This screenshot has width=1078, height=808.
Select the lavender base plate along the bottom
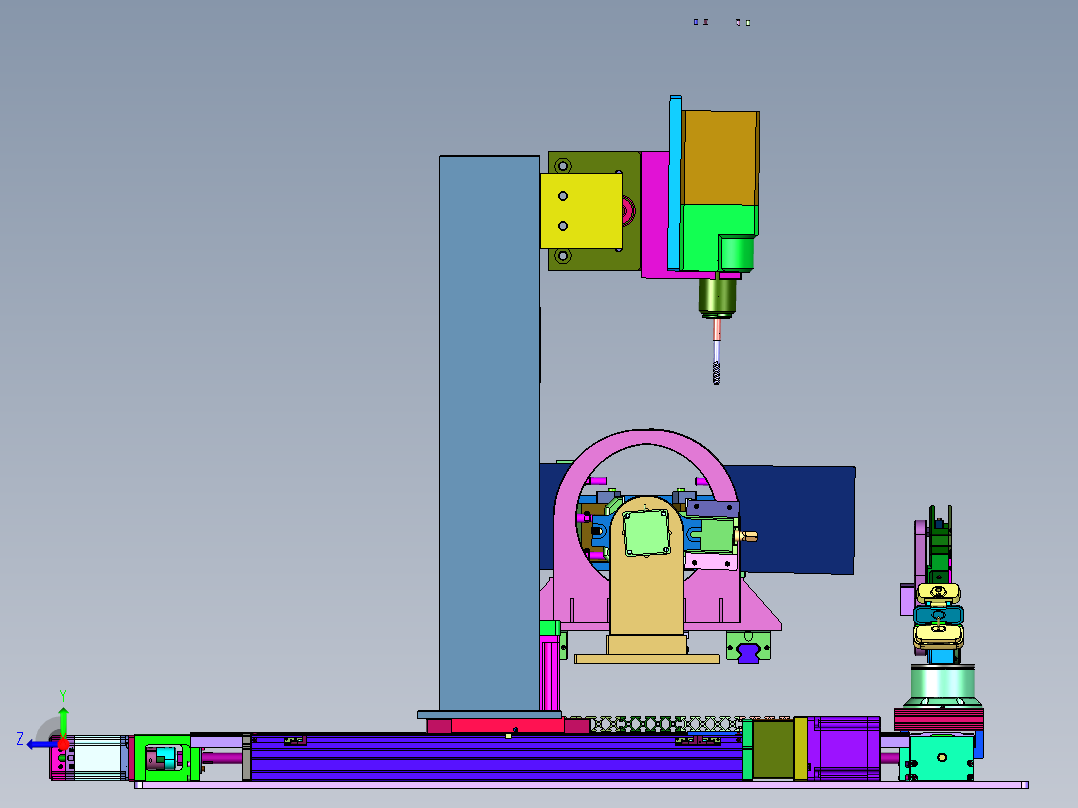(x=581, y=785)
